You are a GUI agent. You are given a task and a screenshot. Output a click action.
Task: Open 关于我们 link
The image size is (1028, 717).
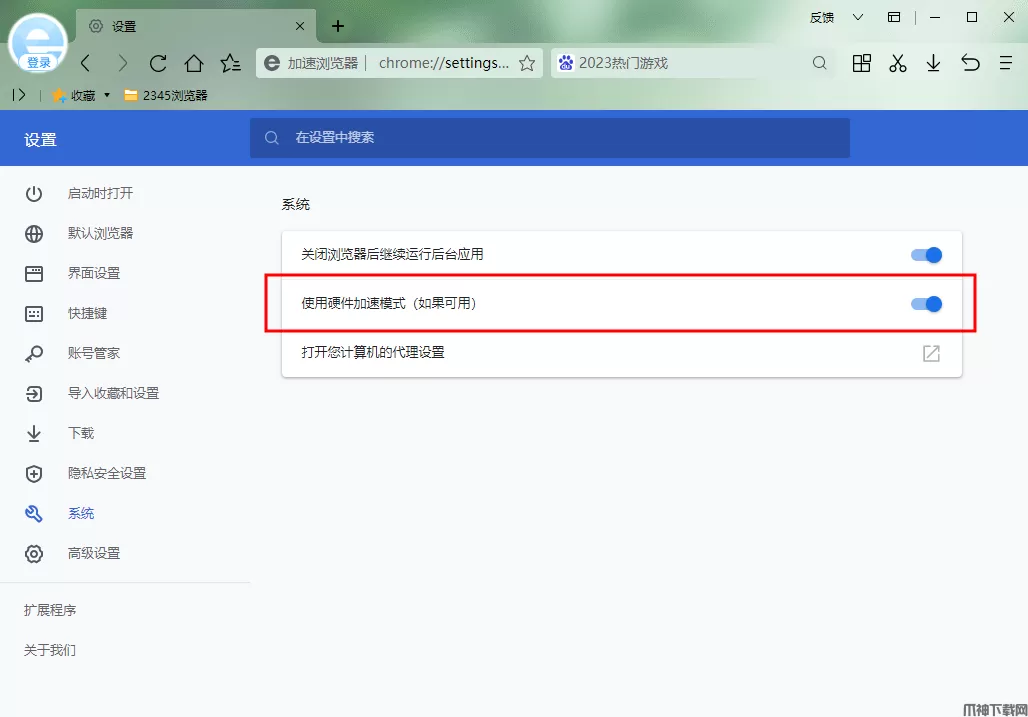coord(50,650)
